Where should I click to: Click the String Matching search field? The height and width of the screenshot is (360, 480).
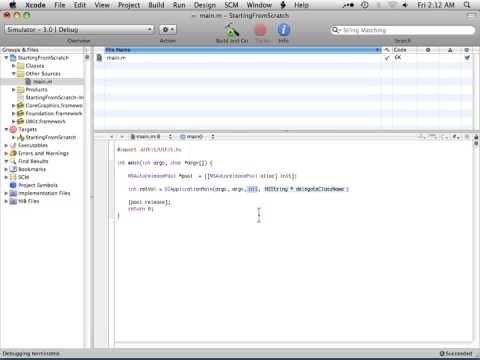402,30
